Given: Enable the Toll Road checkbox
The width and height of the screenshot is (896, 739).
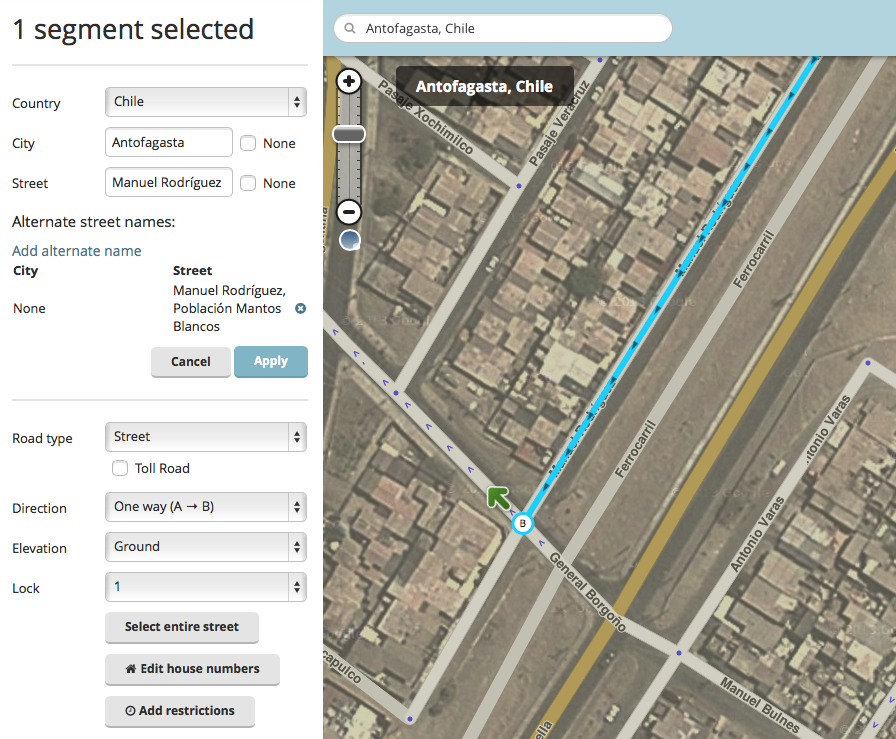Looking at the screenshot, I should [x=120, y=468].
